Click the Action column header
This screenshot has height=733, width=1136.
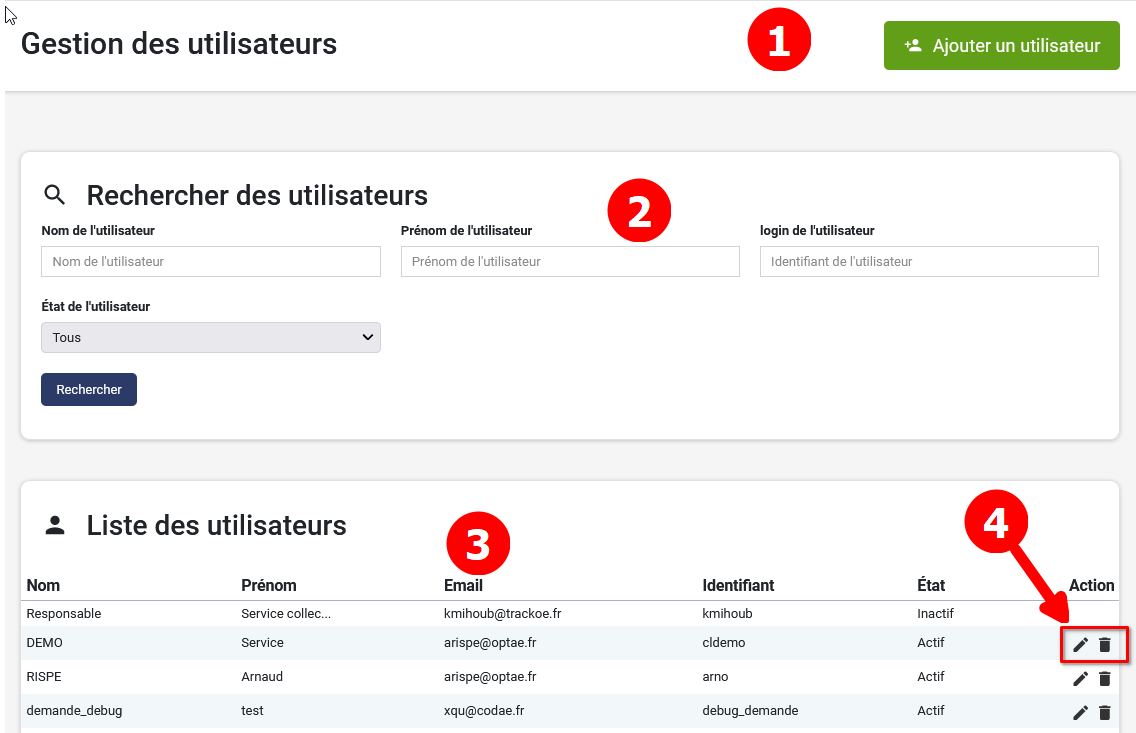pos(1091,586)
